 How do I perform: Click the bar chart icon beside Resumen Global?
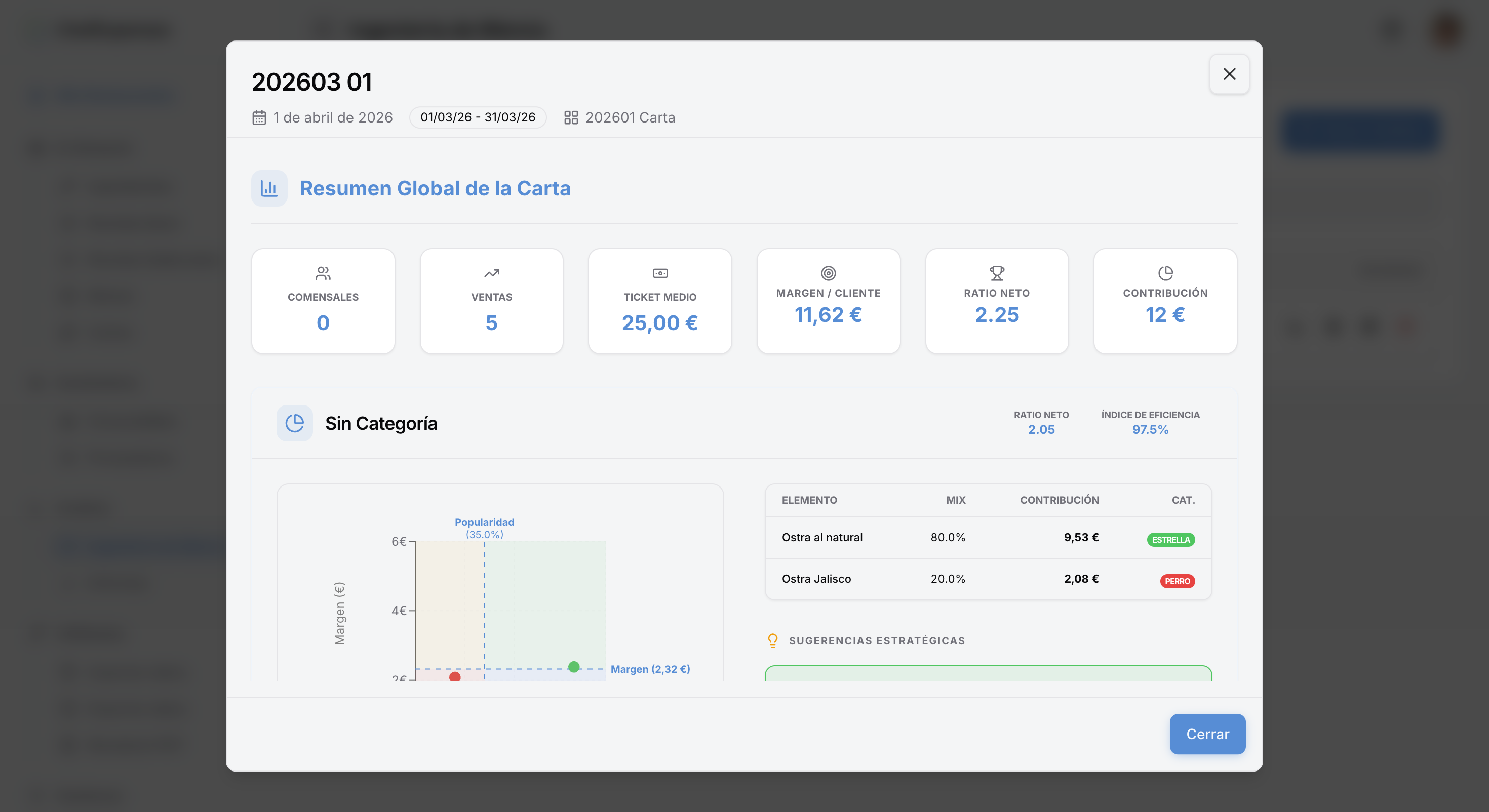click(x=269, y=188)
